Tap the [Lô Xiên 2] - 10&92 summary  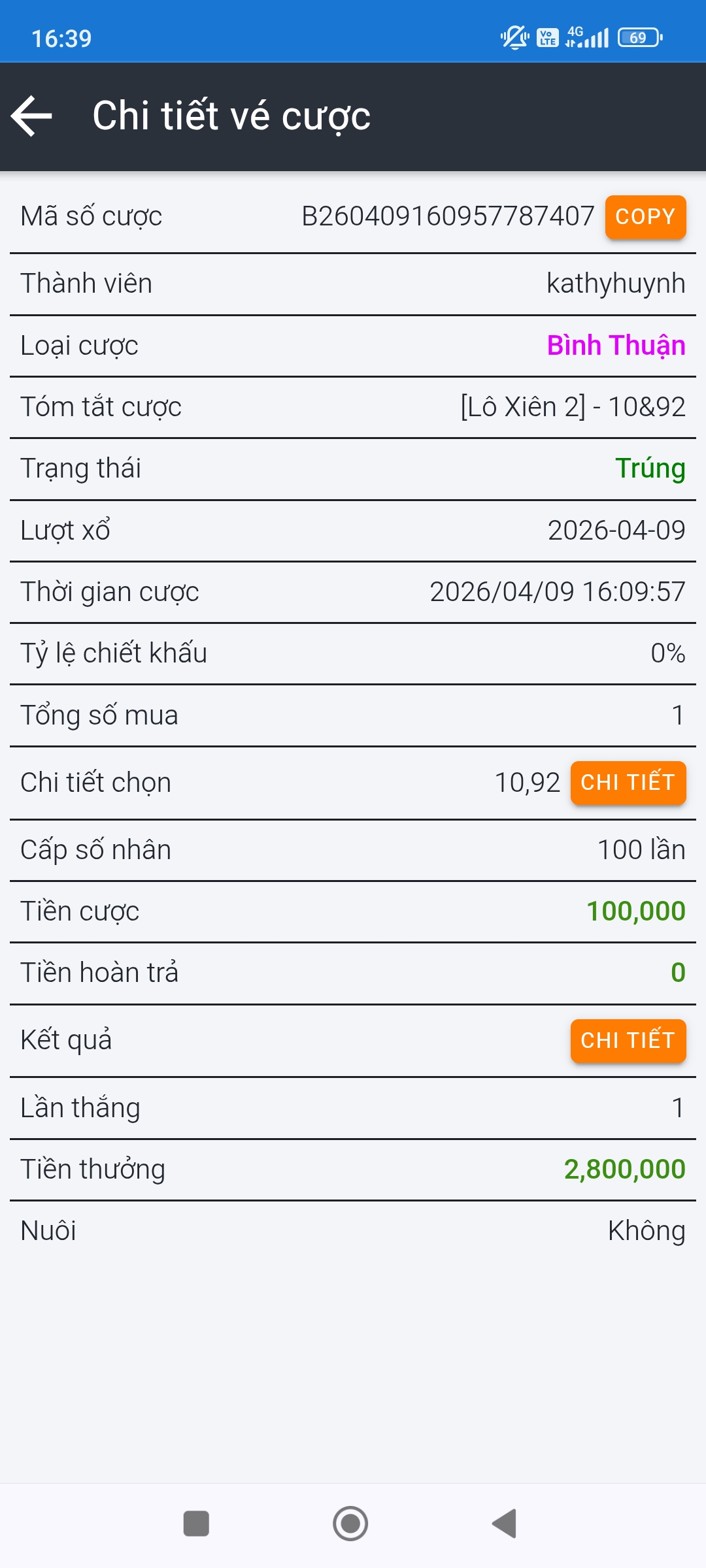(573, 407)
